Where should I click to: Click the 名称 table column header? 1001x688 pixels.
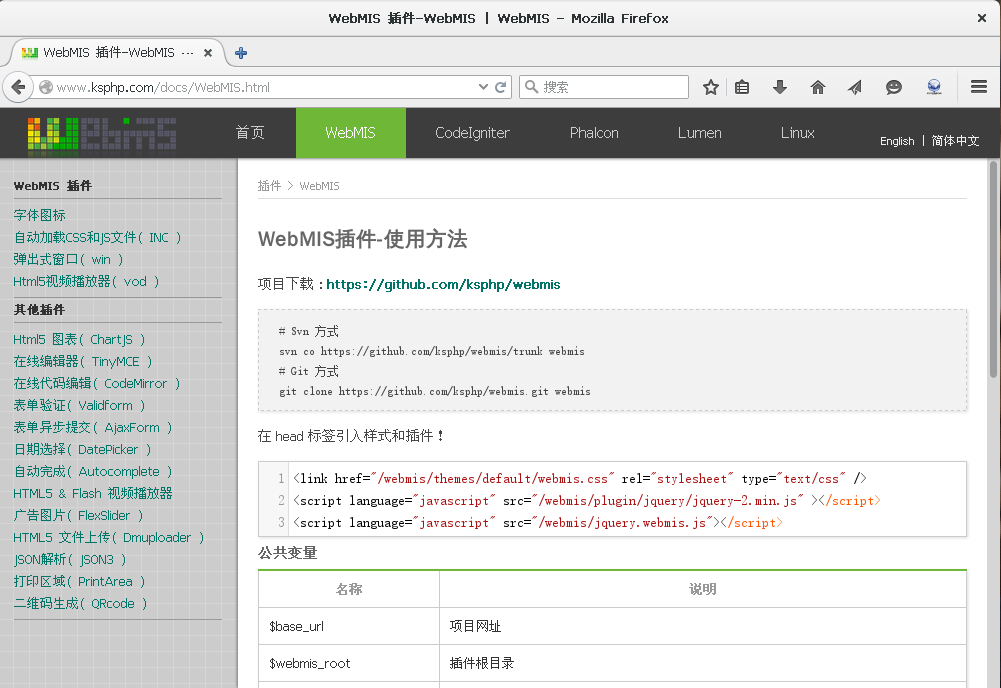point(349,589)
